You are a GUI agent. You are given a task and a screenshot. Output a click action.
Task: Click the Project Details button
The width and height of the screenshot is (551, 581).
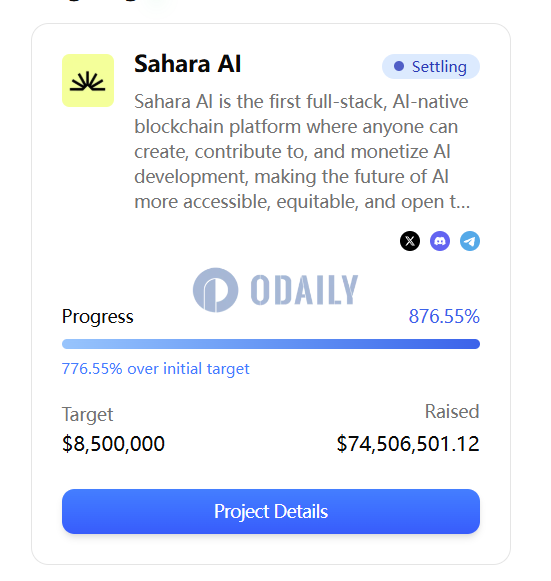tap(271, 511)
